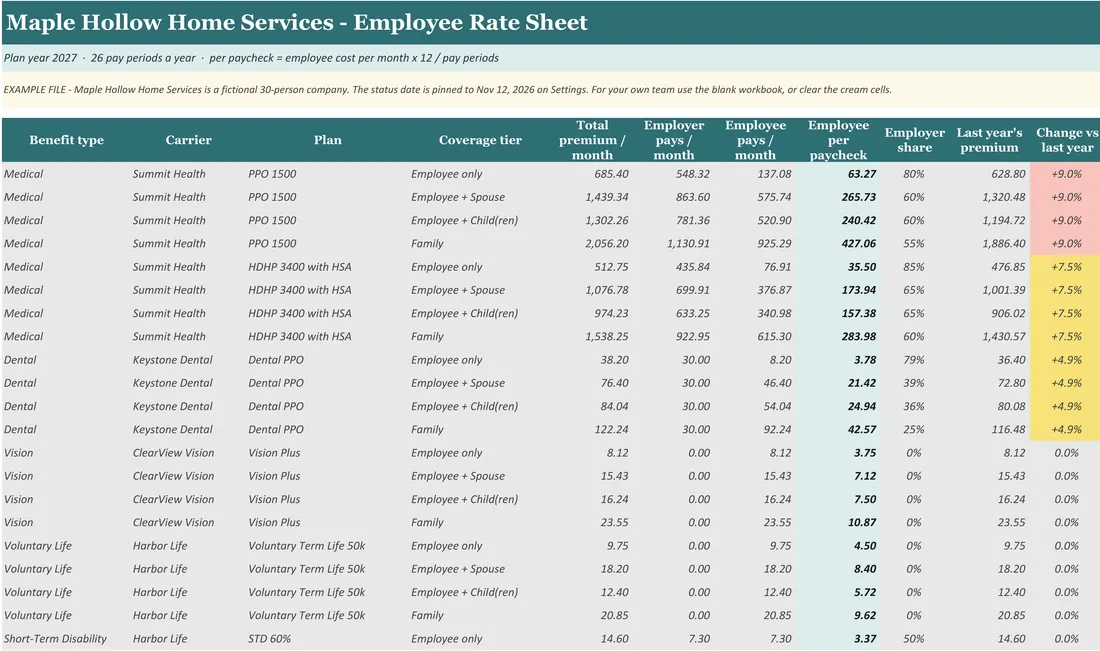Select the title 'Maple Hollow Home Services - Employee Rate Sheet'
1100x651 pixels.
pos(297,22)
